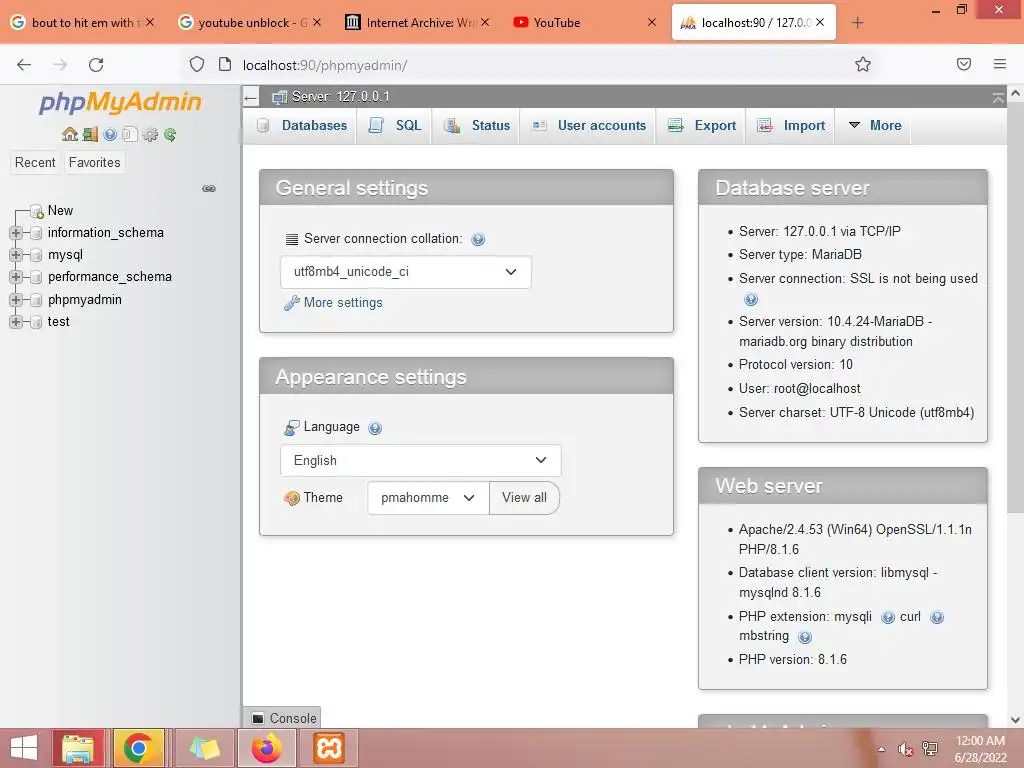The image size is (1024, 768).
Task: Open server connection collation dropdown
Action: (406, 272)
